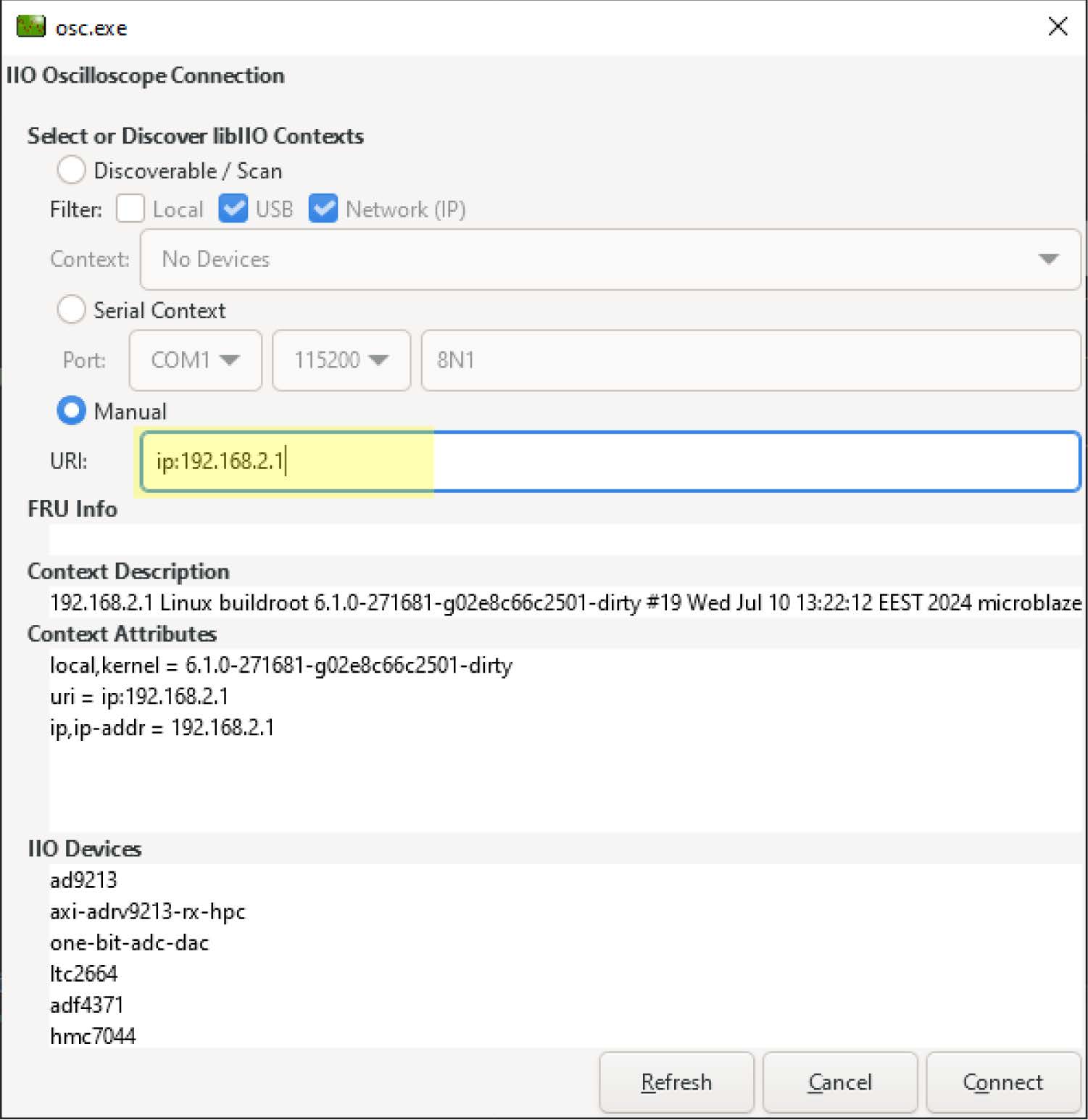Screen dimensions: 1088x1120
Task: Click the osc.exe application icon in title bar
Action: 30,27
